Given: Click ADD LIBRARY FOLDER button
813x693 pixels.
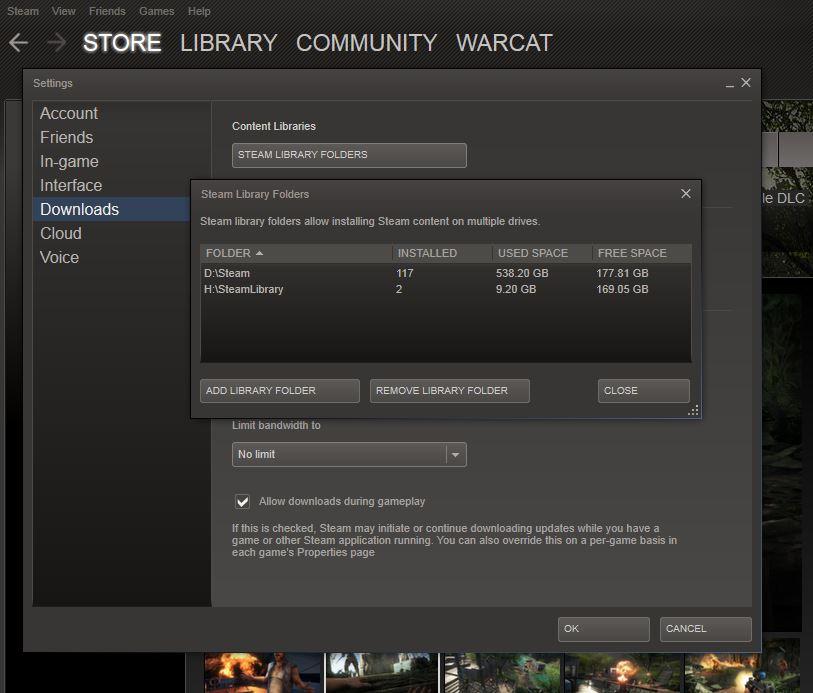Looking at the screenshot, I should pos(279,391).
